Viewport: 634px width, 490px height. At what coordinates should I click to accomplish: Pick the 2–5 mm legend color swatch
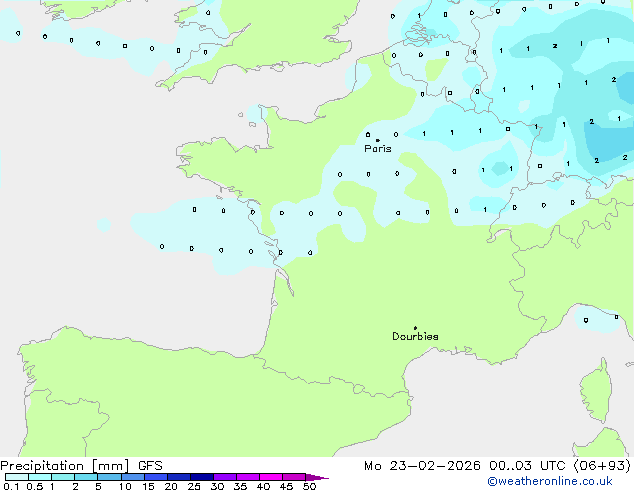pyautogui.click(x=86, y=477)
